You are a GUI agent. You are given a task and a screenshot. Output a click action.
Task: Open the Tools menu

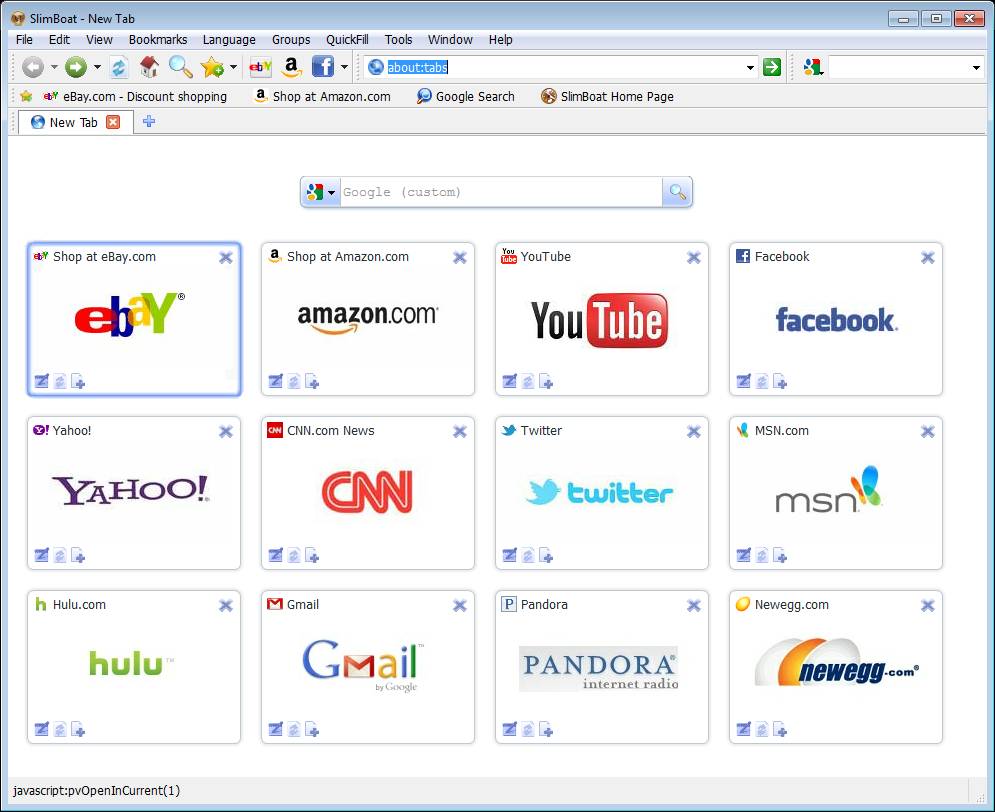(399, 39)
